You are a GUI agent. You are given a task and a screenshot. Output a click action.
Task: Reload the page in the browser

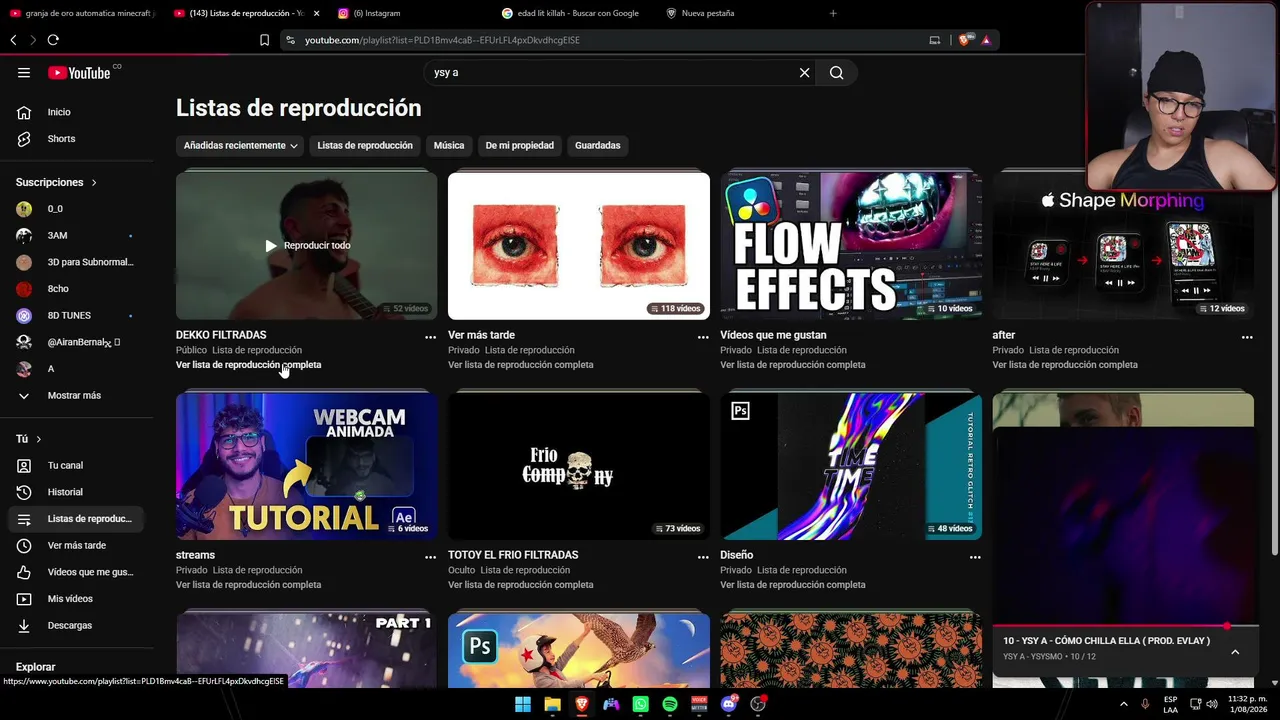click(x=53, y=40)
